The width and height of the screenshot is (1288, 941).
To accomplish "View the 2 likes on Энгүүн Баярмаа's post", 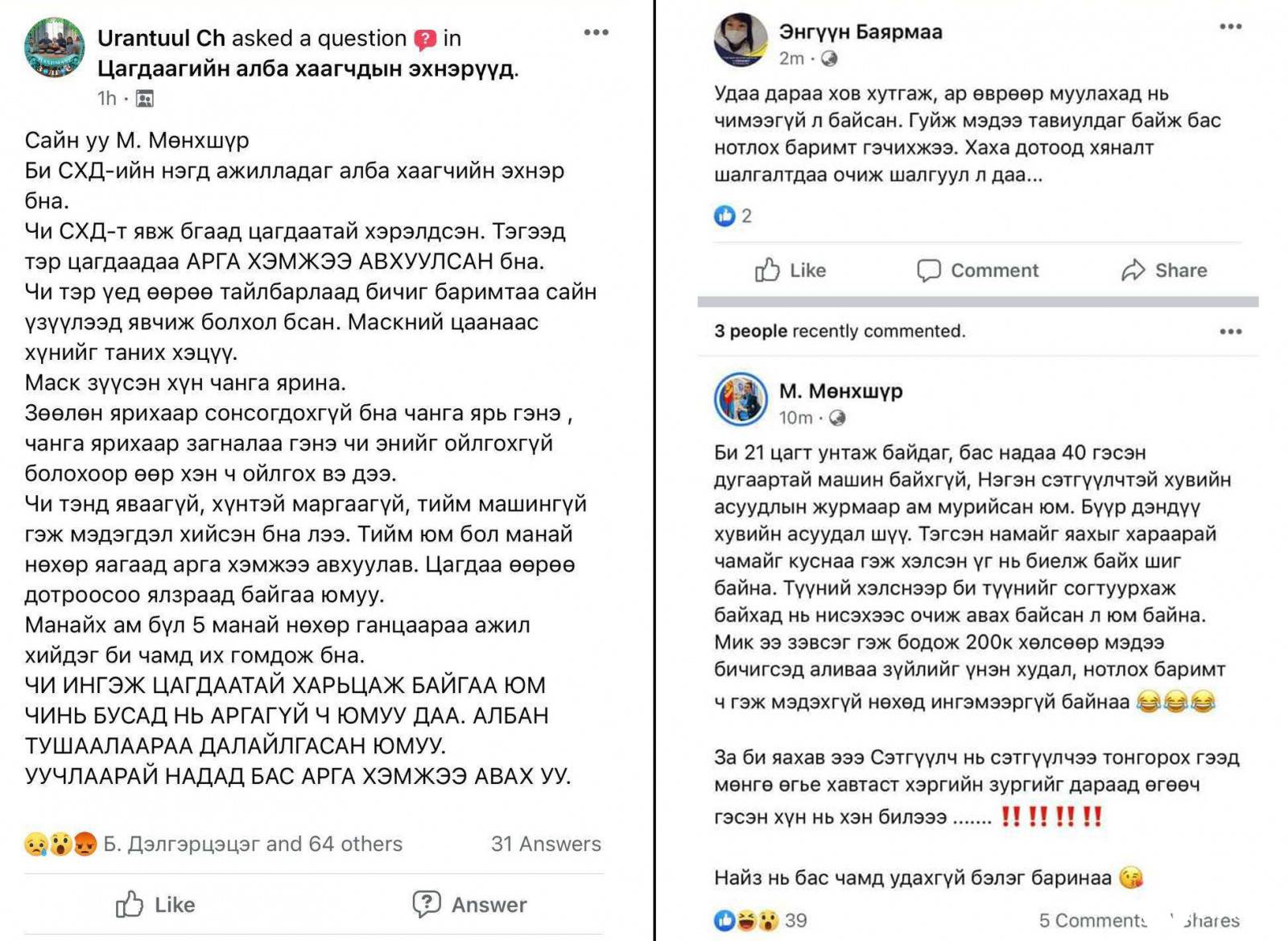I will [733, 216].
